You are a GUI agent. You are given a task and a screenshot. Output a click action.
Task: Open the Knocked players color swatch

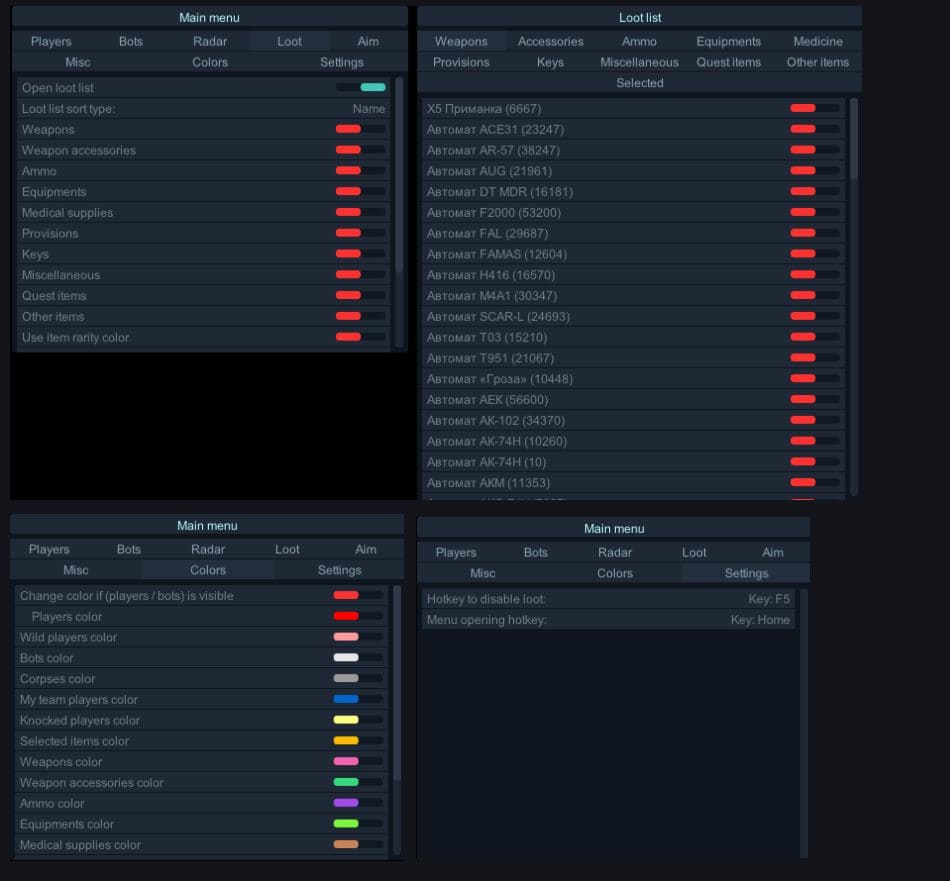(346, 720)
